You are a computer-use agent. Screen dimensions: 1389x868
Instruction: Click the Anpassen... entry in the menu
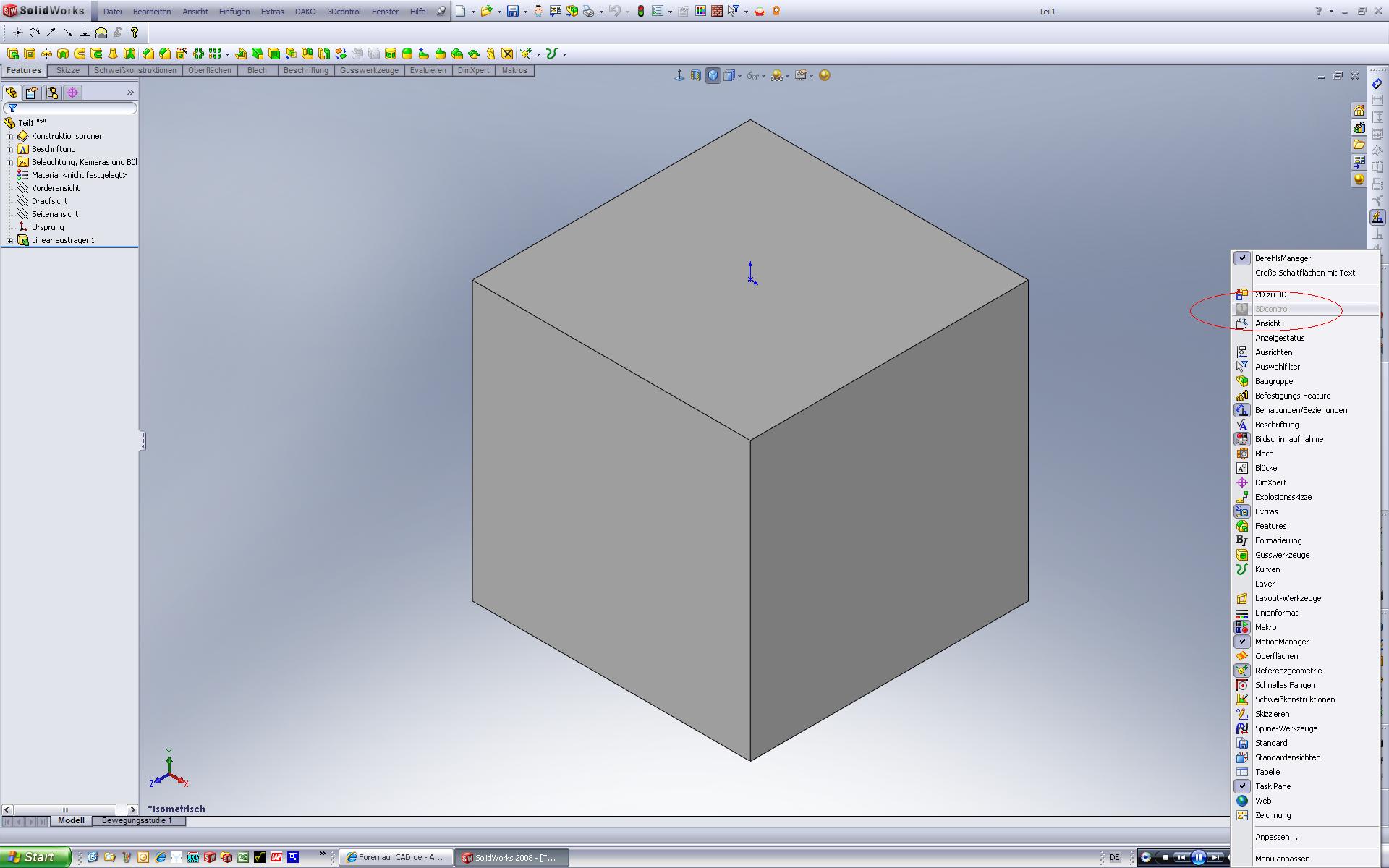(1276, 837)
